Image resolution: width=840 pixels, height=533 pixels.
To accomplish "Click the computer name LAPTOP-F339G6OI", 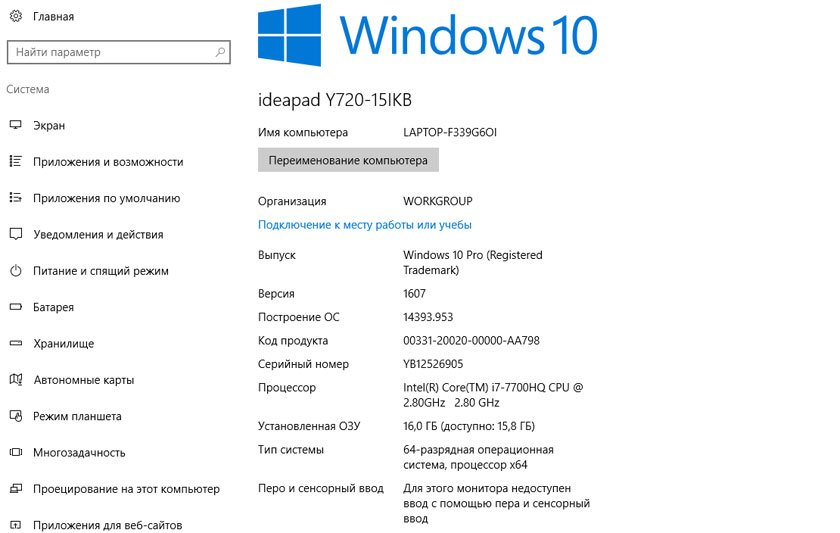I will (x=450, y=132).
